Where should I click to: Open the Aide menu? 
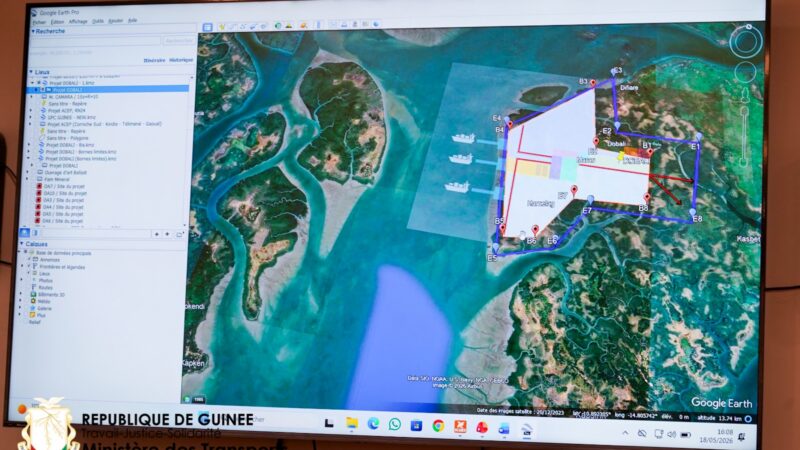(133, 20)
